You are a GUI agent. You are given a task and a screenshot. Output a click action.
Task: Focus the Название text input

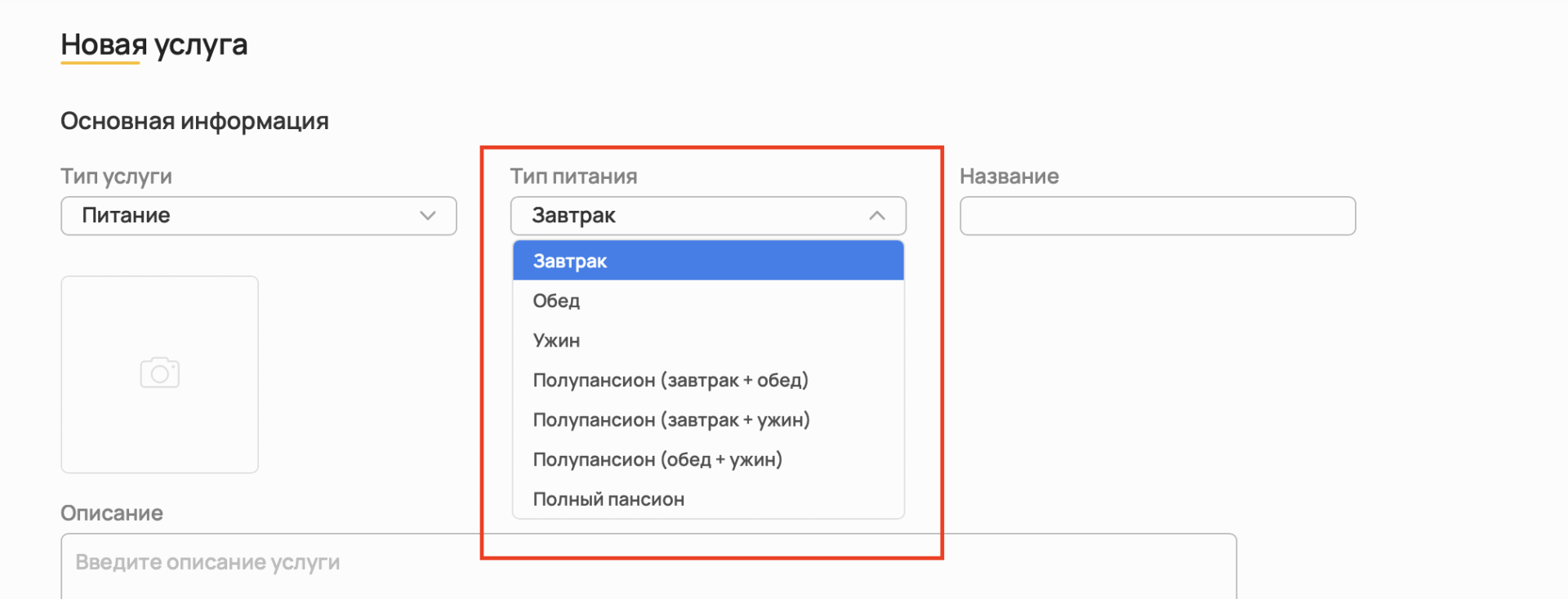(1156, 216)
